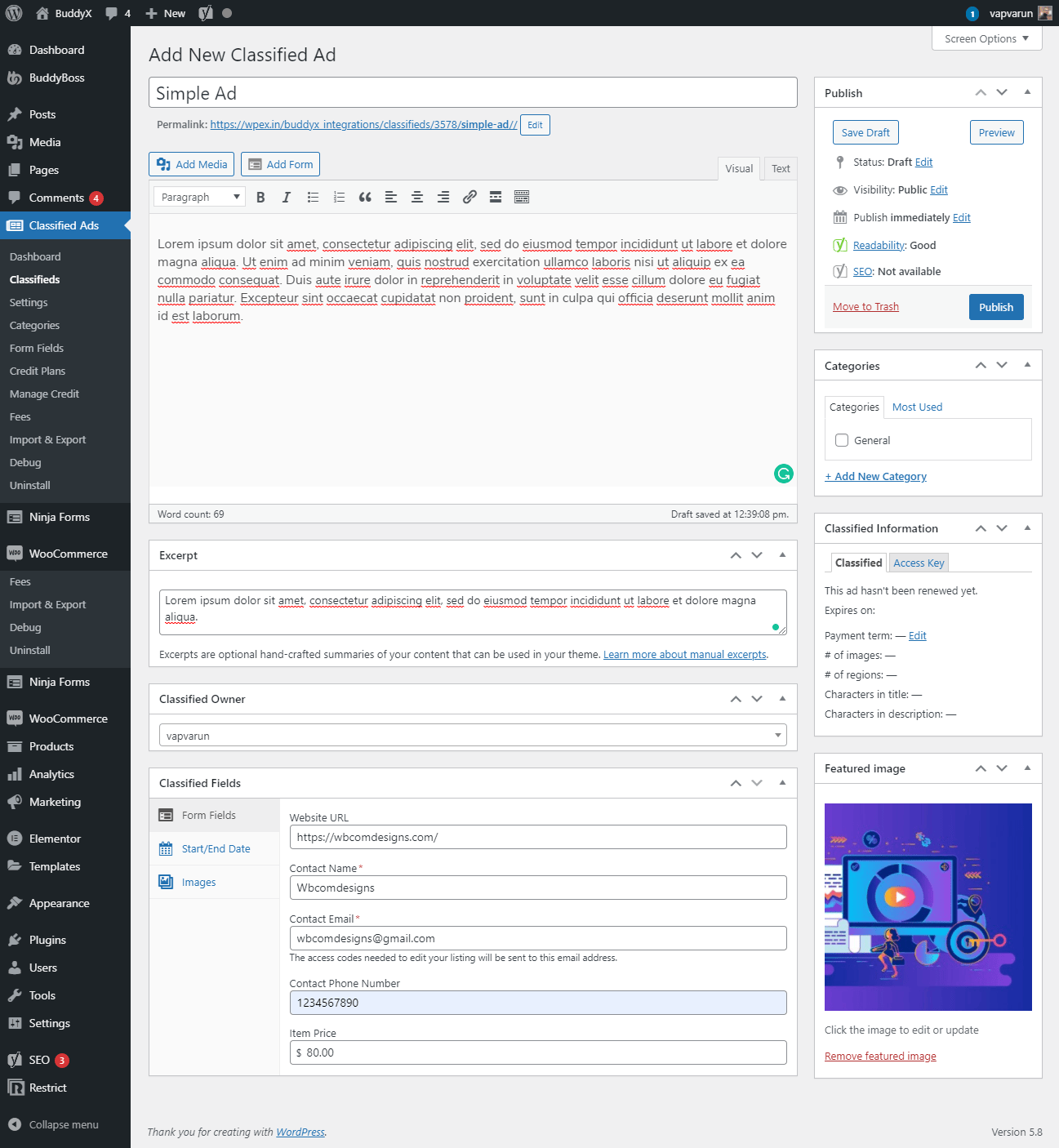Click Move to Trash link
The height and width of the screenshot is (1148, 1059).
pyautogui.click(x=865, y=307)
